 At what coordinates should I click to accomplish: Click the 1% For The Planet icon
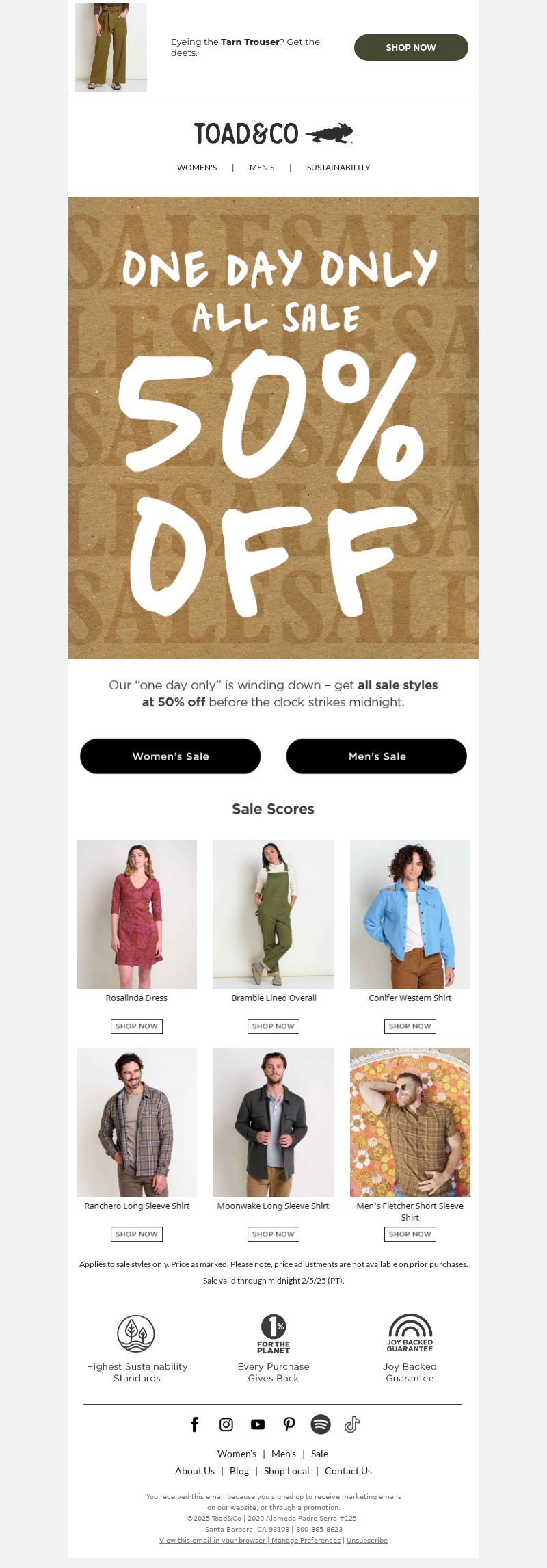[x=273, y=1334]
